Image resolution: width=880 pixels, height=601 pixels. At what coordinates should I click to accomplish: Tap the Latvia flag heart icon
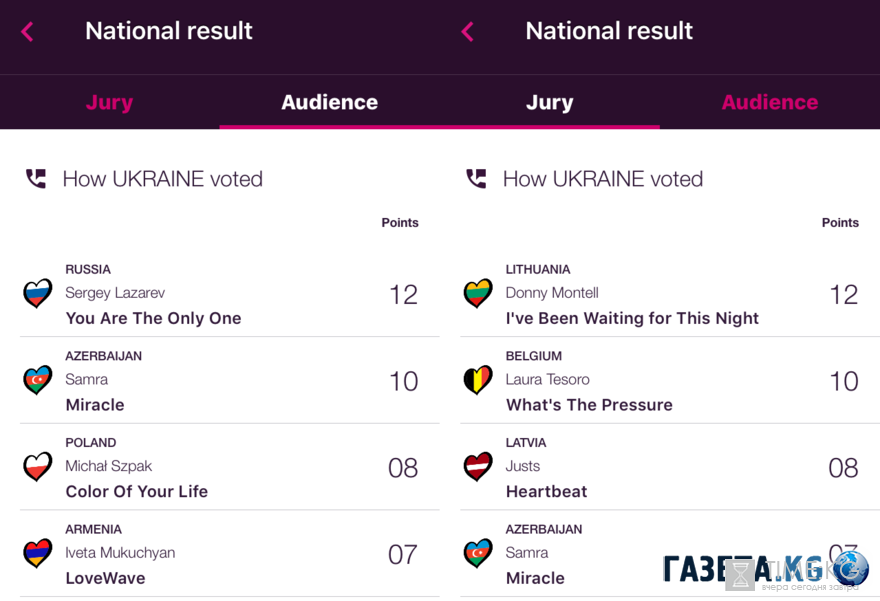[x=478, y=466]
